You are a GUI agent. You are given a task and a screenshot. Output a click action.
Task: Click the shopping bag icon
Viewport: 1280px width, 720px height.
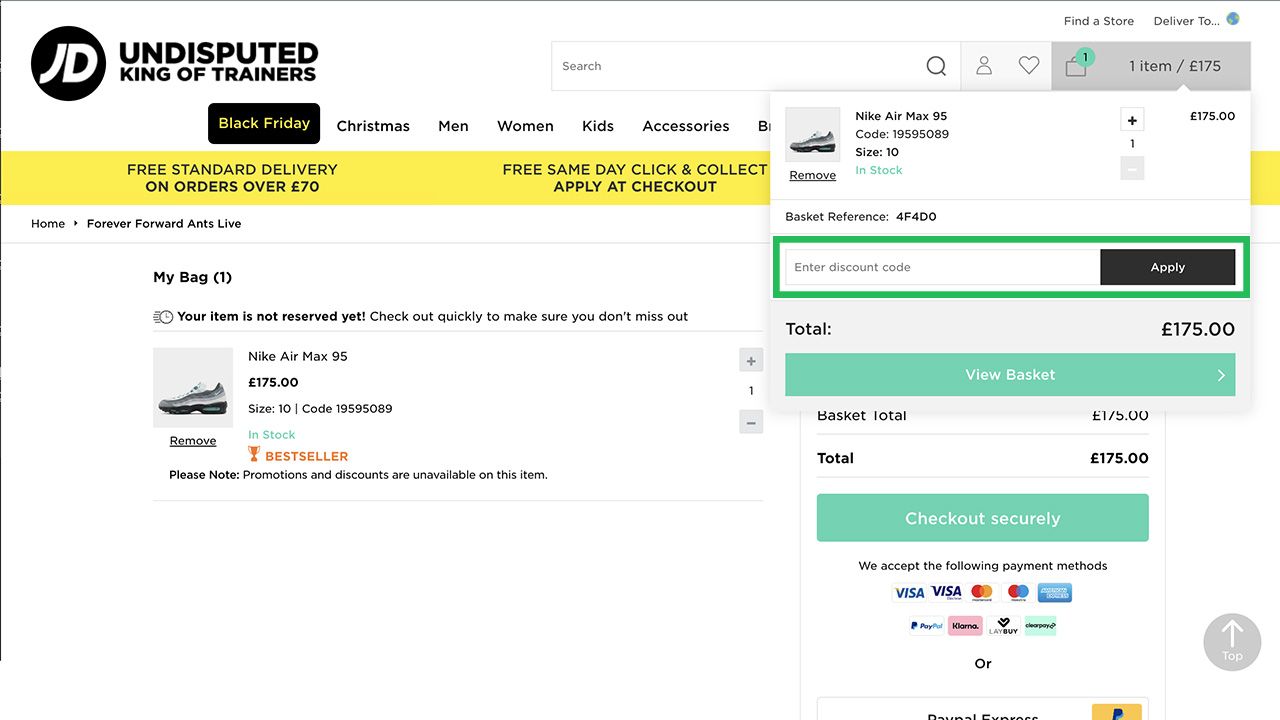click(x=1076, y=66)
